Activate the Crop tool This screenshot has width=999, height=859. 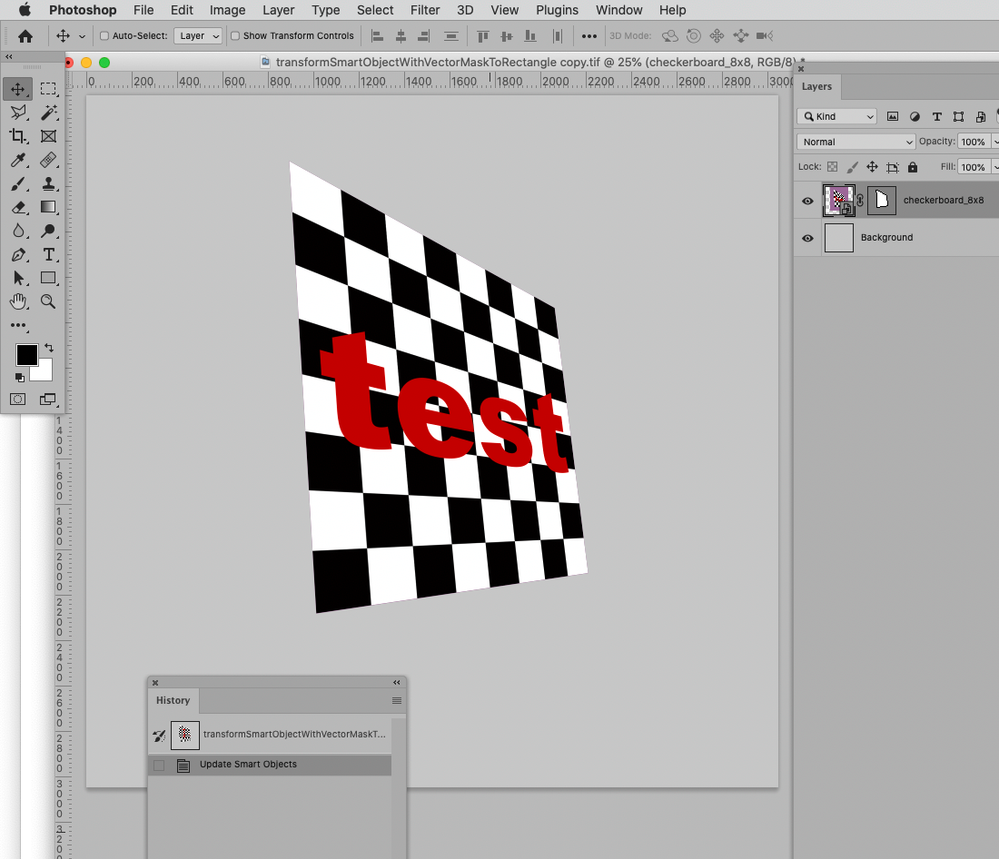18,136
